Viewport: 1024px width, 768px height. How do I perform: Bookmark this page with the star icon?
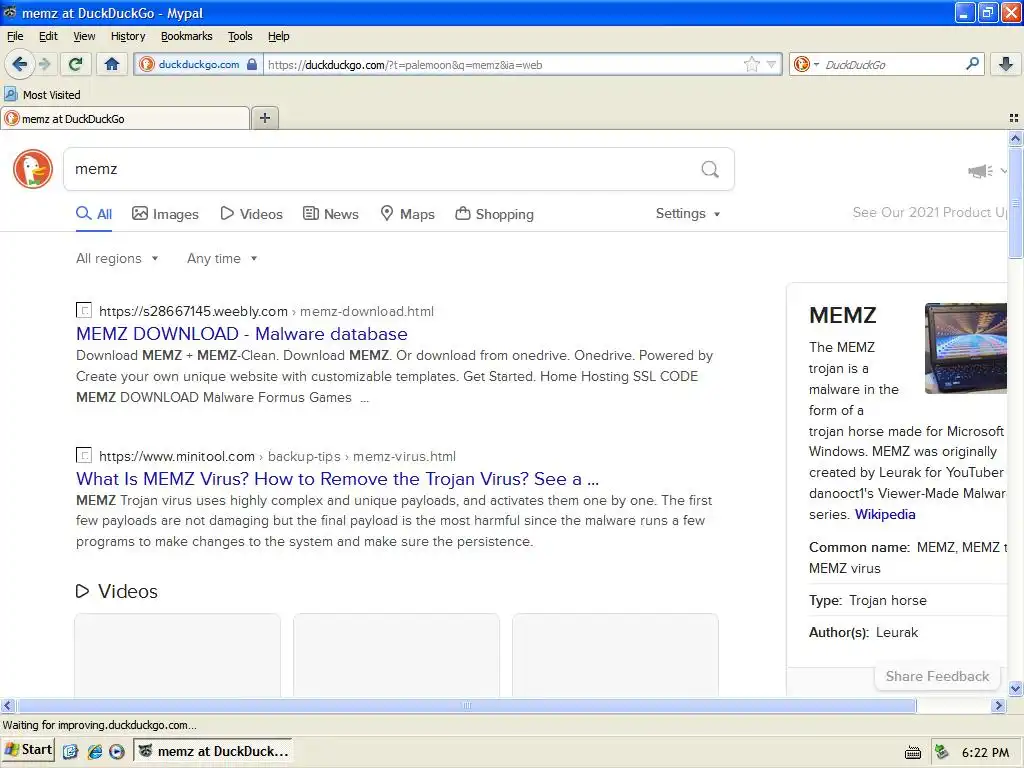(752, 64)
